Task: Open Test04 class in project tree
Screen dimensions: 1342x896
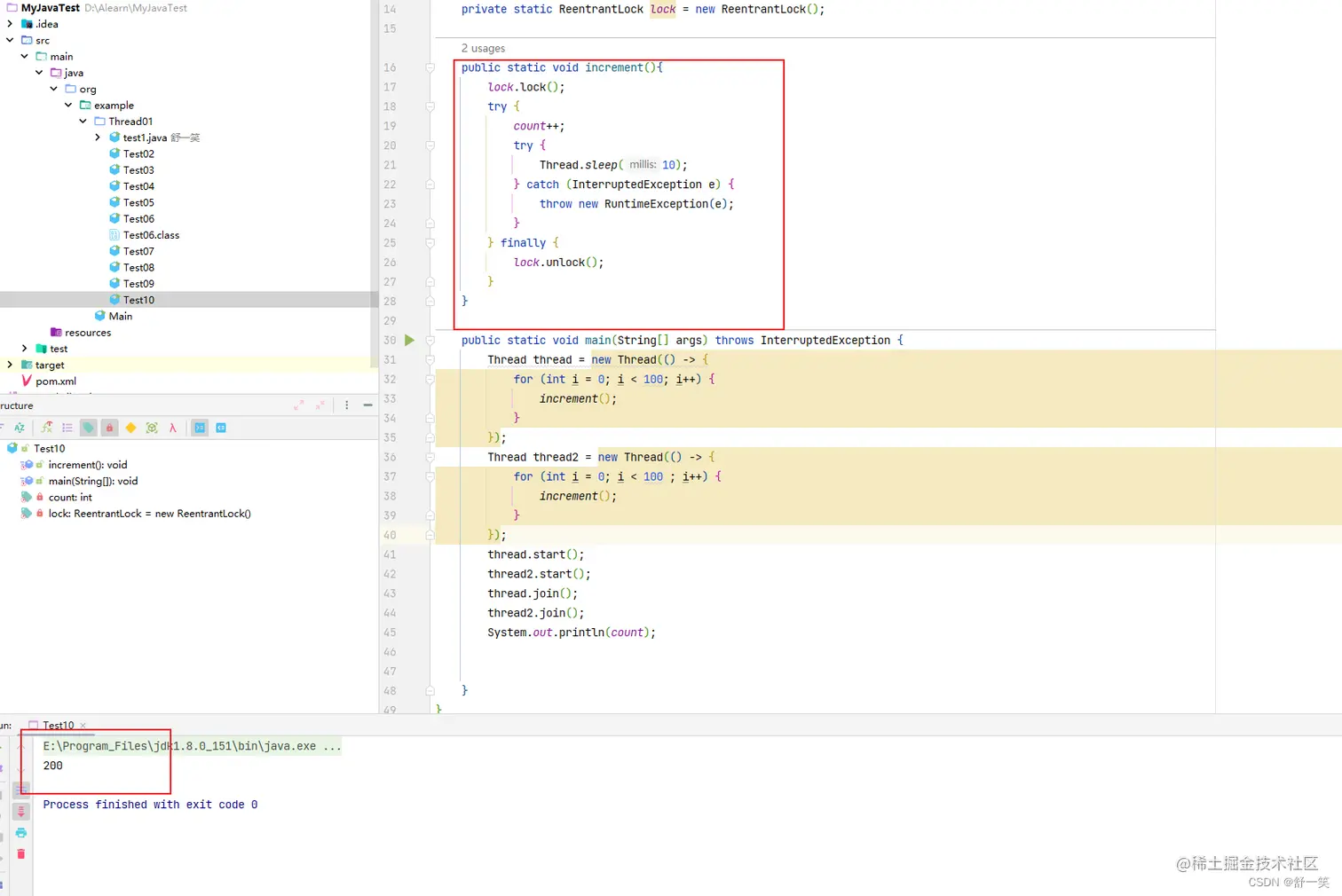Action: coord(138,186)
